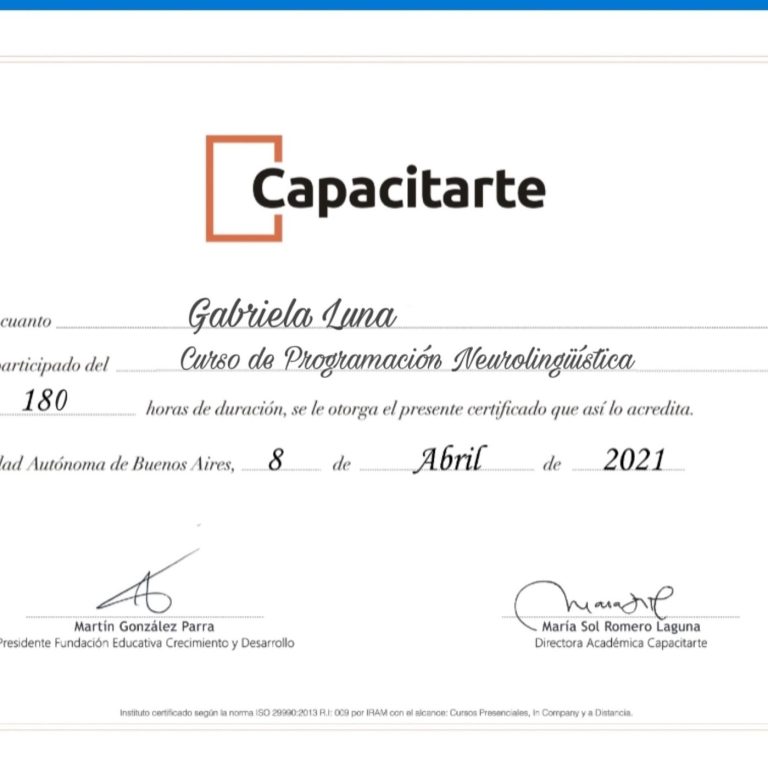768x768 pixels.
Task: Select the name María Sol Romero Laguna
Action: (x=621, y=626)
